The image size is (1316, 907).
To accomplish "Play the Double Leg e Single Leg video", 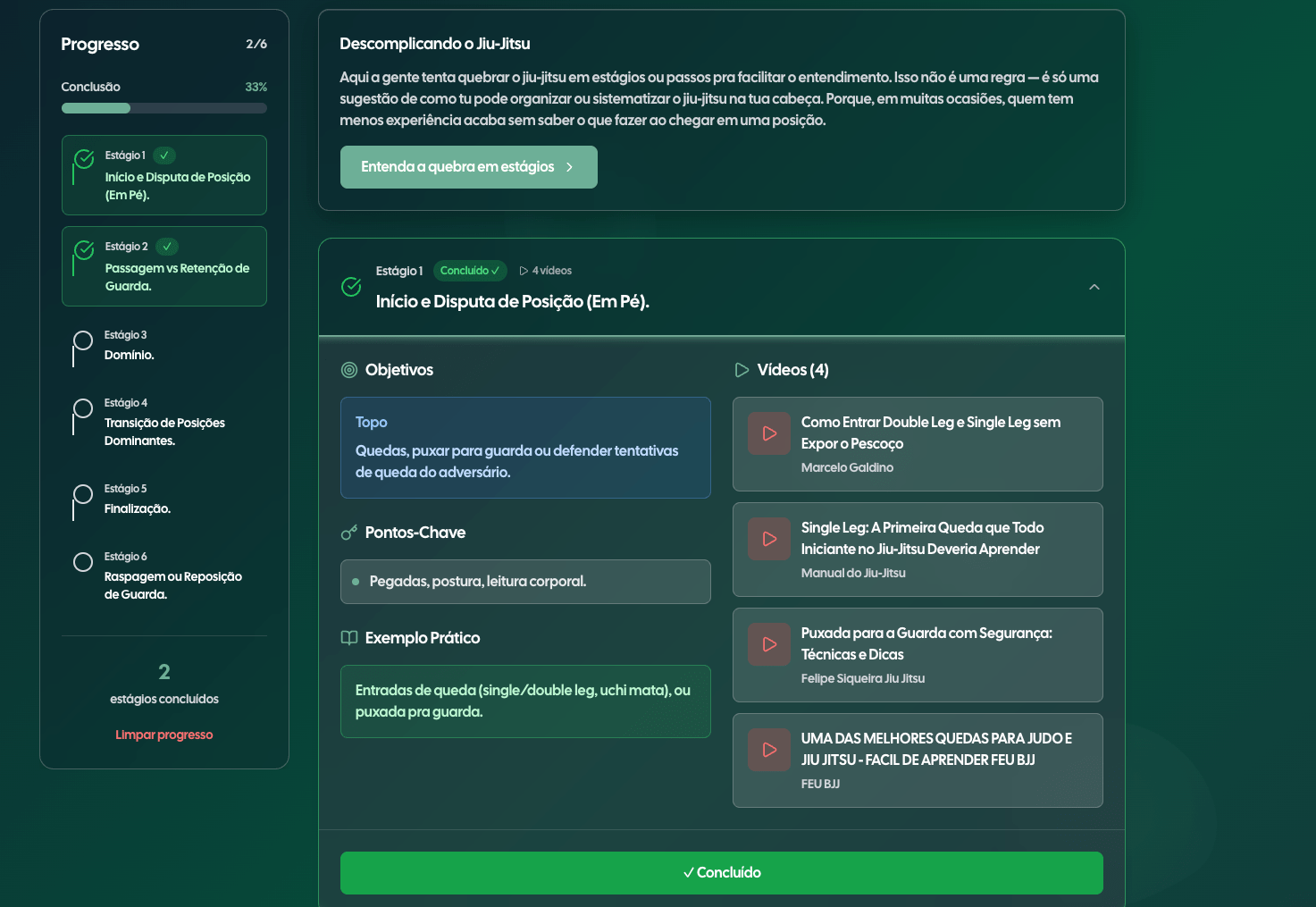I will point(769,433).
